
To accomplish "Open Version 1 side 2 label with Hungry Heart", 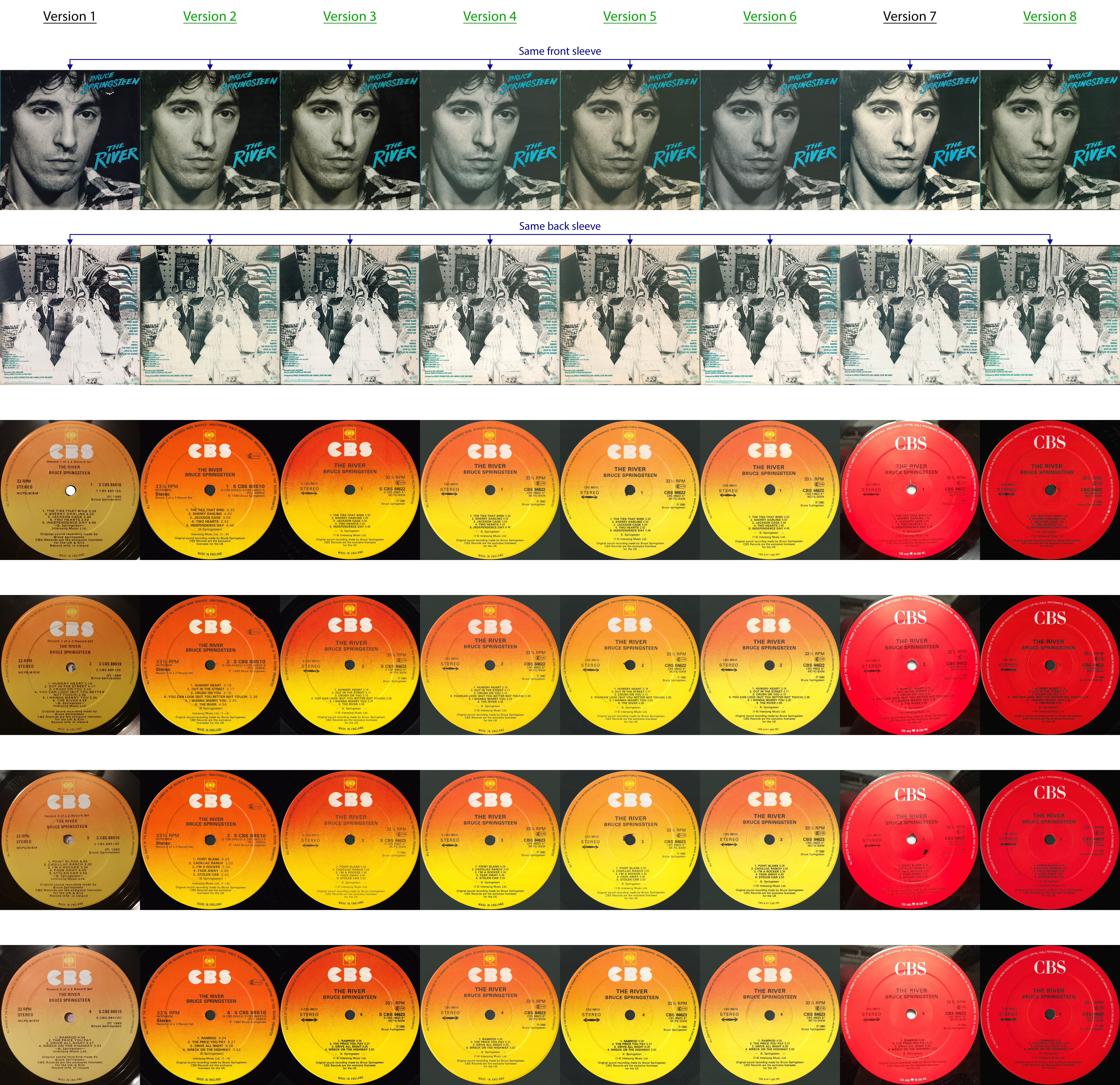I will click(70, 665).
